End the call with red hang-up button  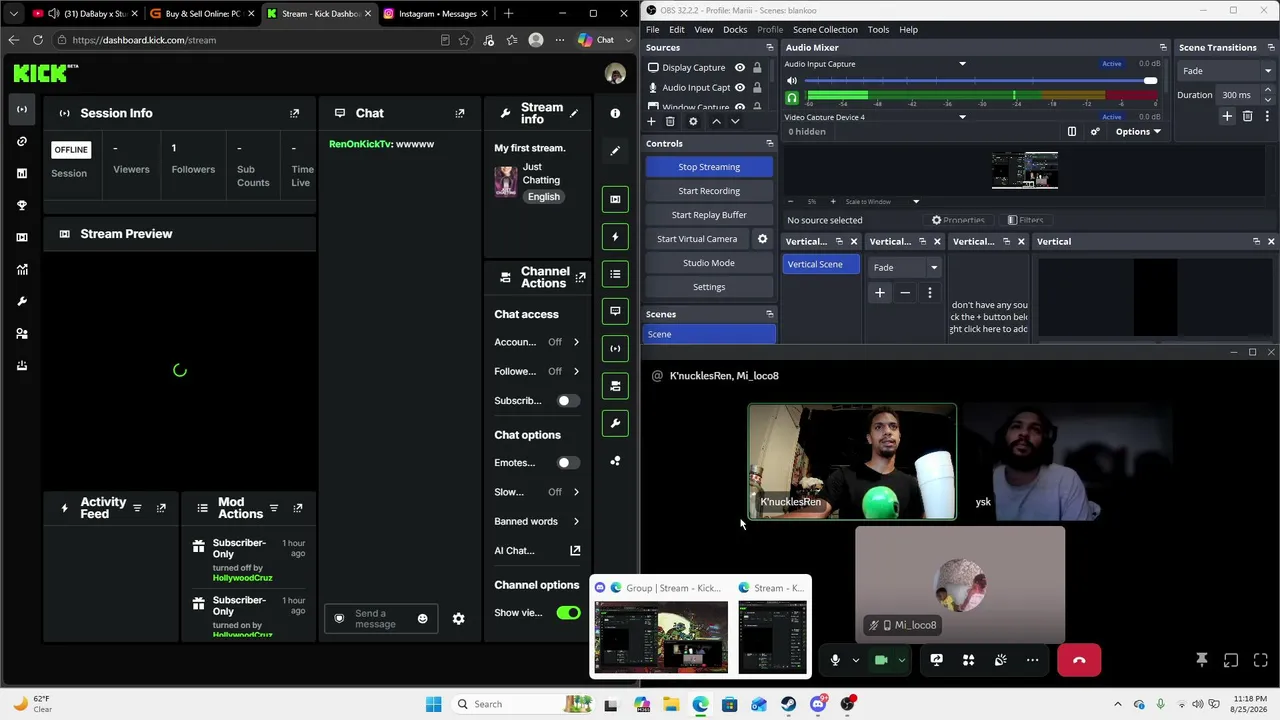click(1079, 660)
